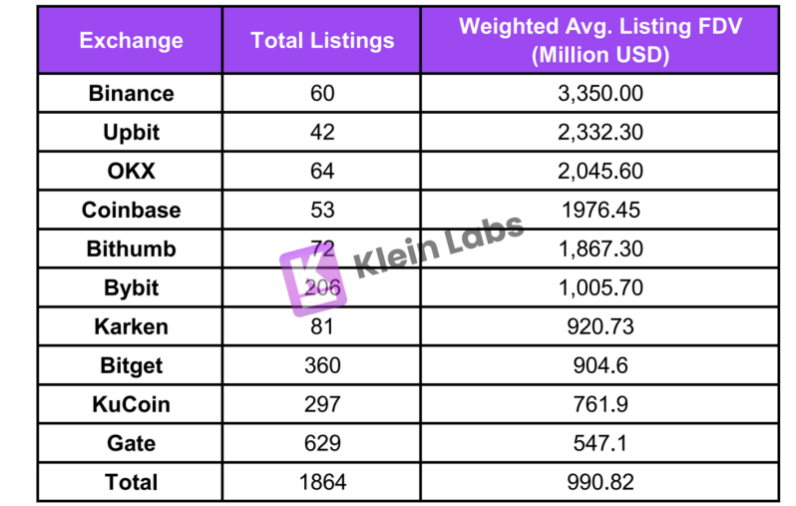This screenshot has height=506, width=796.
Task: Click the Weighted Avg. Listing FDV header
Action: click(600, 41)
